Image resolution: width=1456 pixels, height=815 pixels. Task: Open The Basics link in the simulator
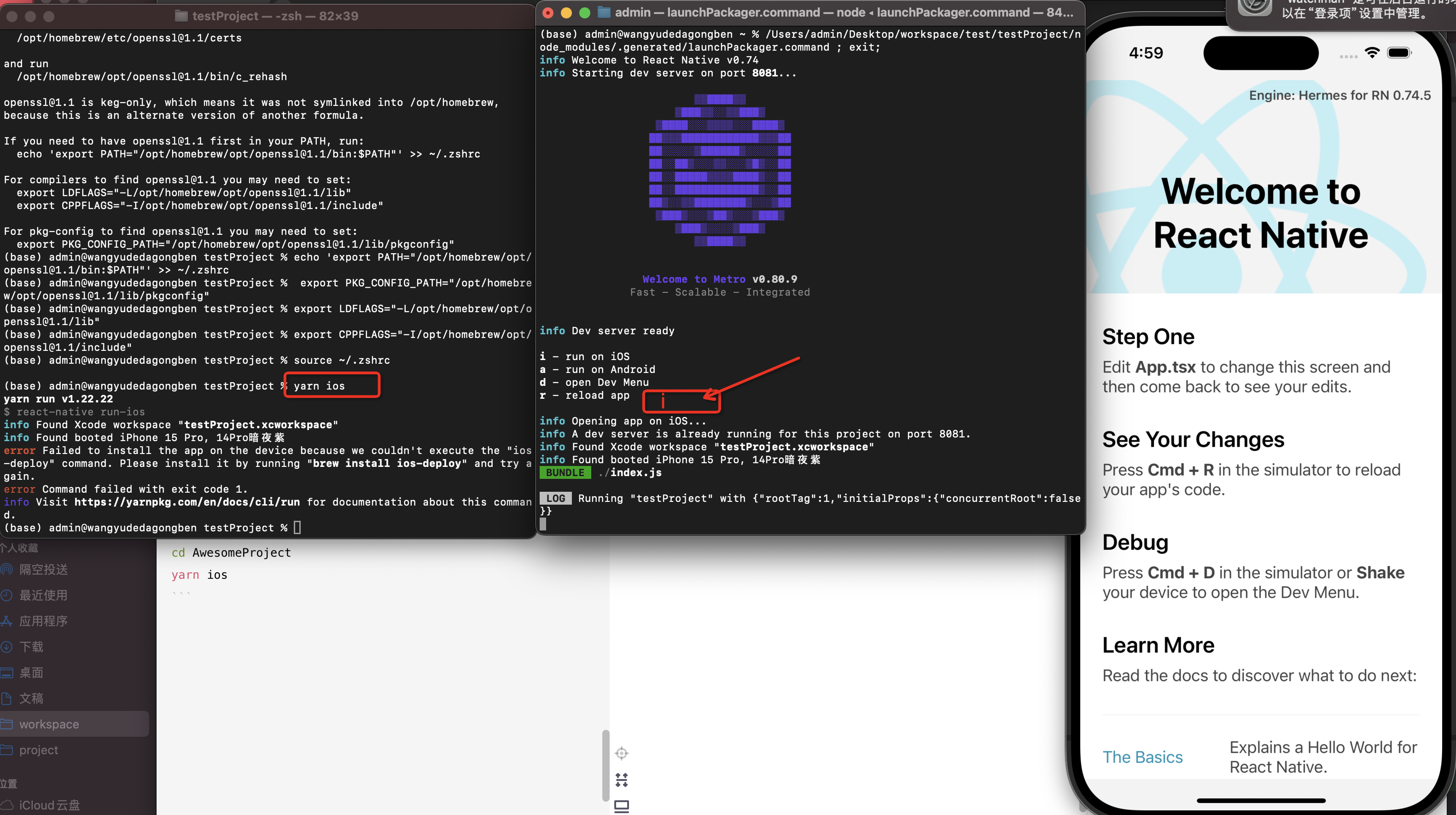pos(1142,757)
